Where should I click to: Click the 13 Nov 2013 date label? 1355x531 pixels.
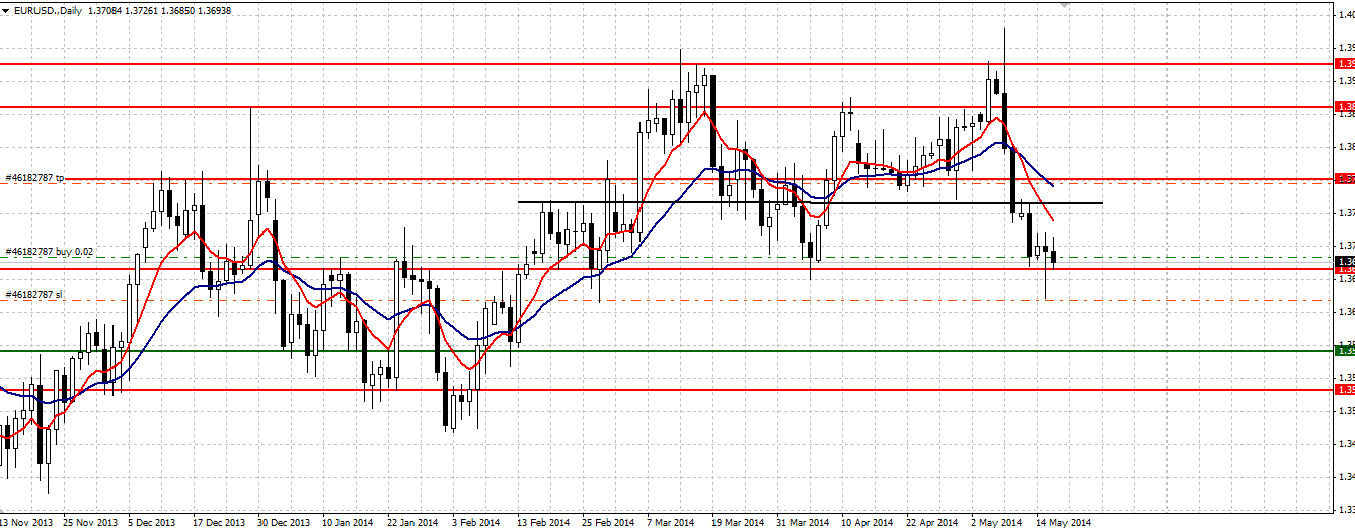point(27,522)
